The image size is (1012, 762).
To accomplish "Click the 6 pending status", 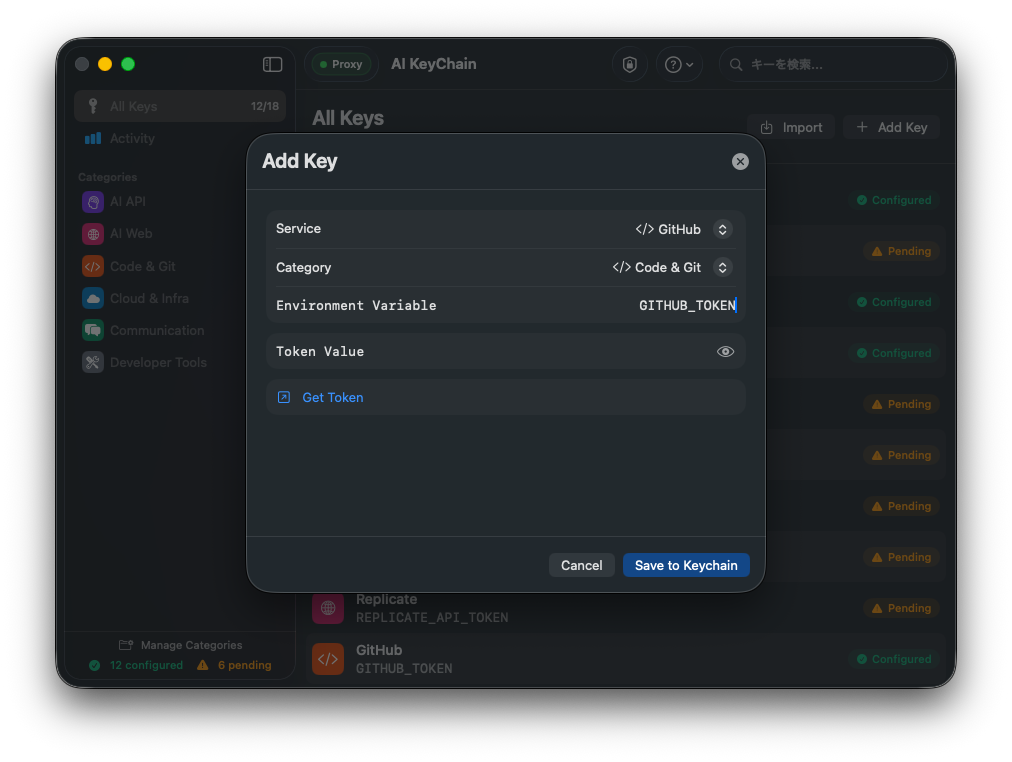I will [x=234, y=665].
